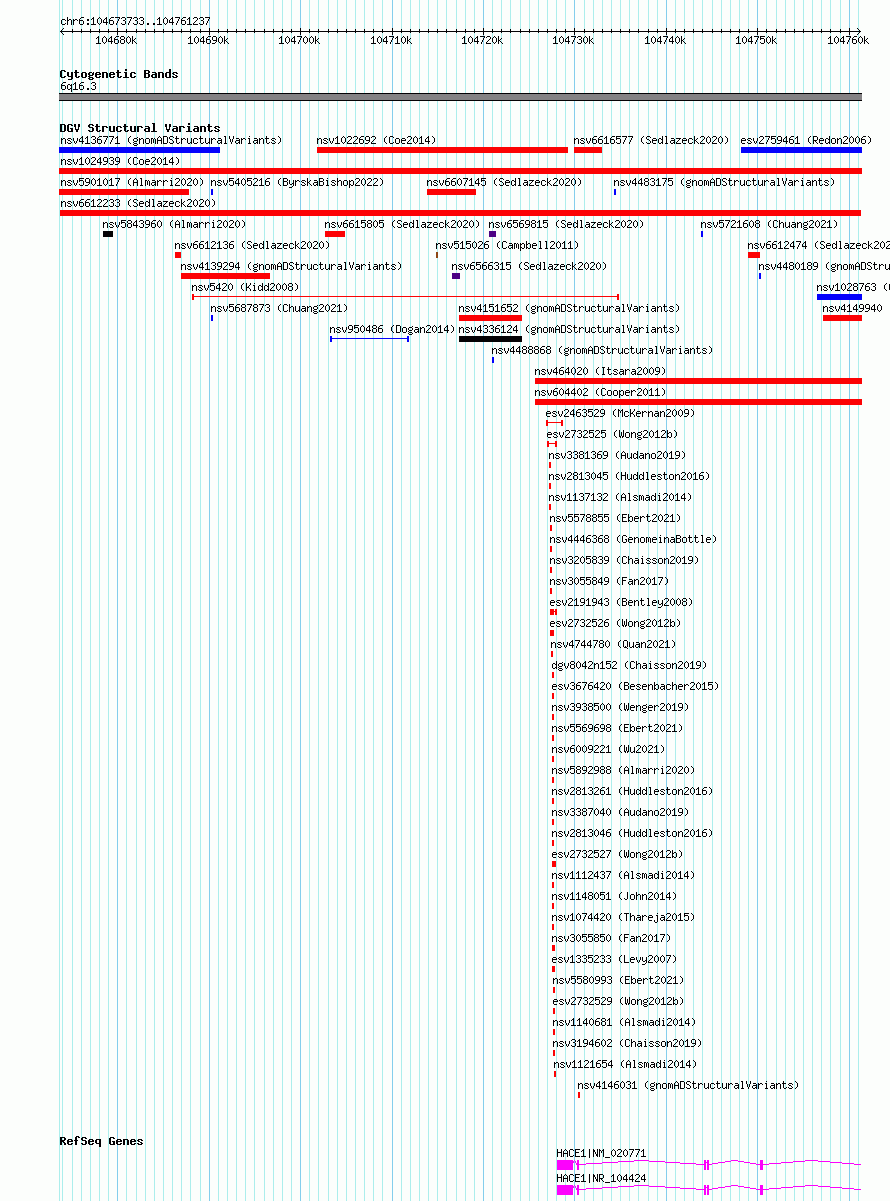Click esv2759461 (Redon2006) variant label
Screen dimensions: 890x1201
pos(806,140)
